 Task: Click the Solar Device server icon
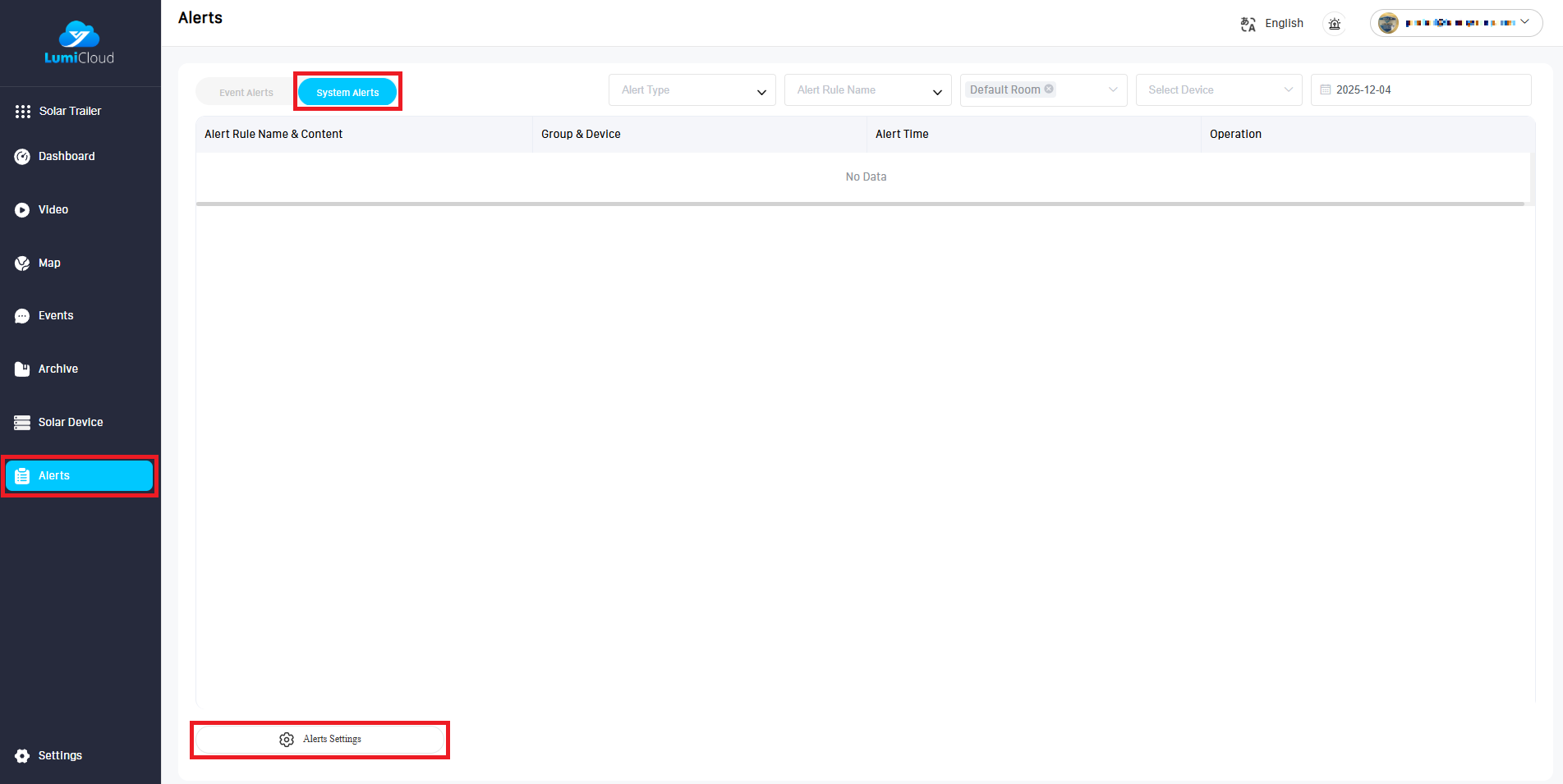pyautogui.click(x=22, y=423)
